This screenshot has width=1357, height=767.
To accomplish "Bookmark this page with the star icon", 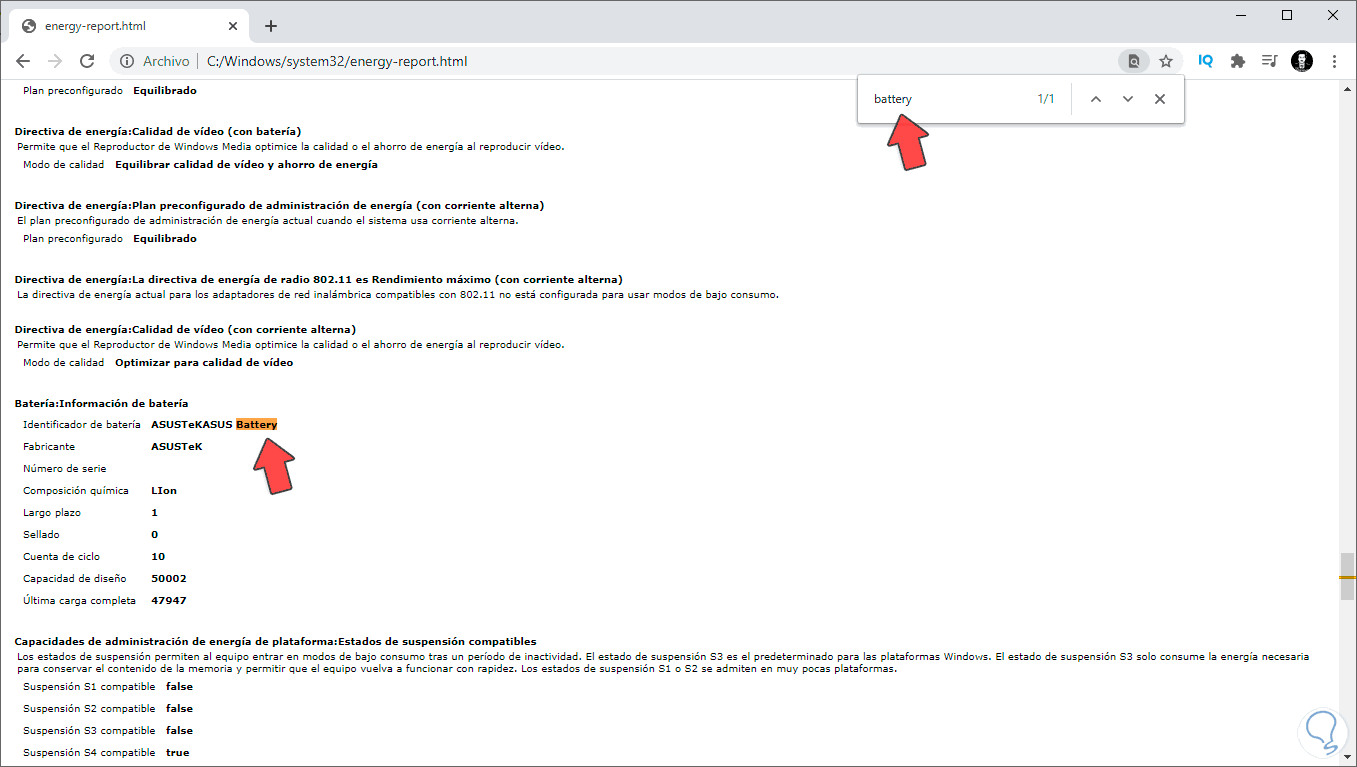I will pos(1166,61).
